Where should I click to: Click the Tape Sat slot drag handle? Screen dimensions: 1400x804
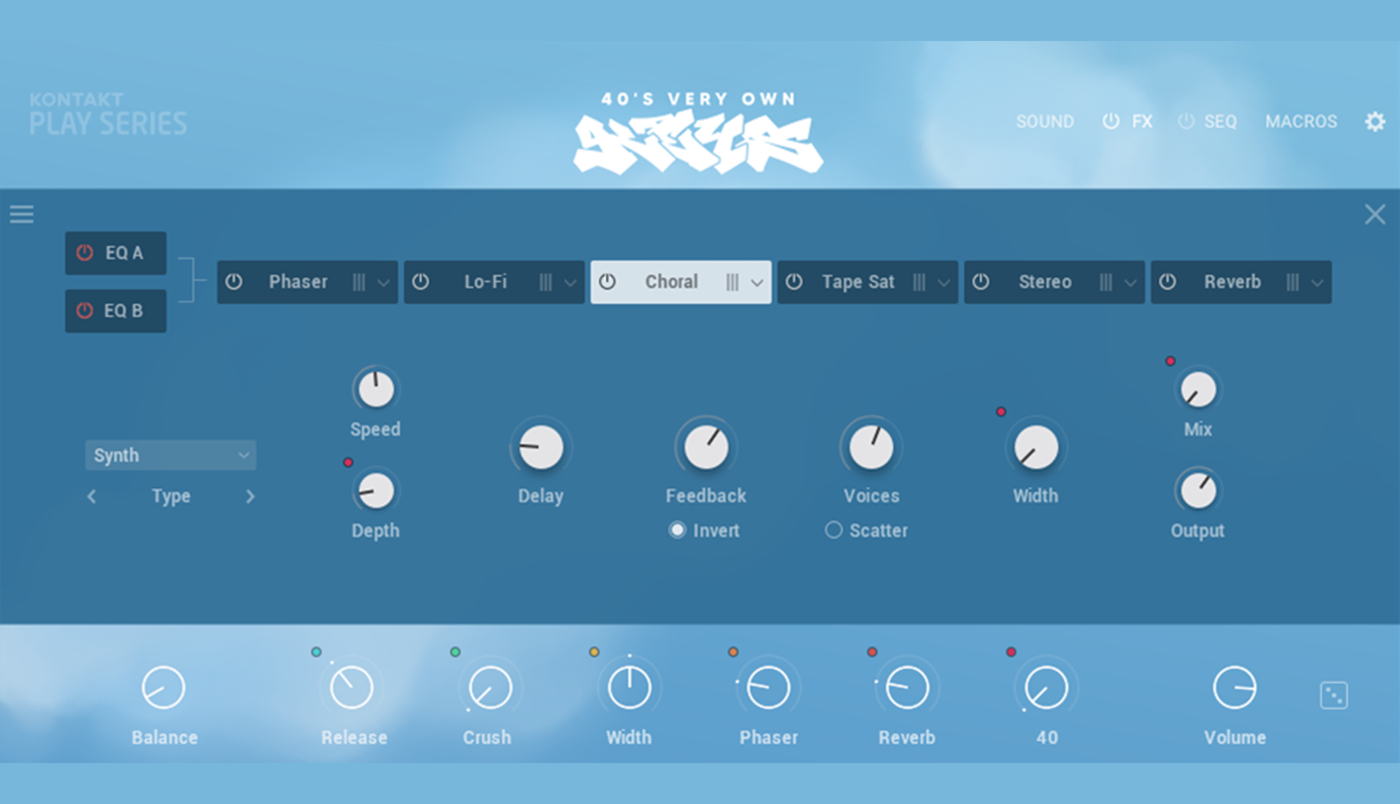coord(919,282)
